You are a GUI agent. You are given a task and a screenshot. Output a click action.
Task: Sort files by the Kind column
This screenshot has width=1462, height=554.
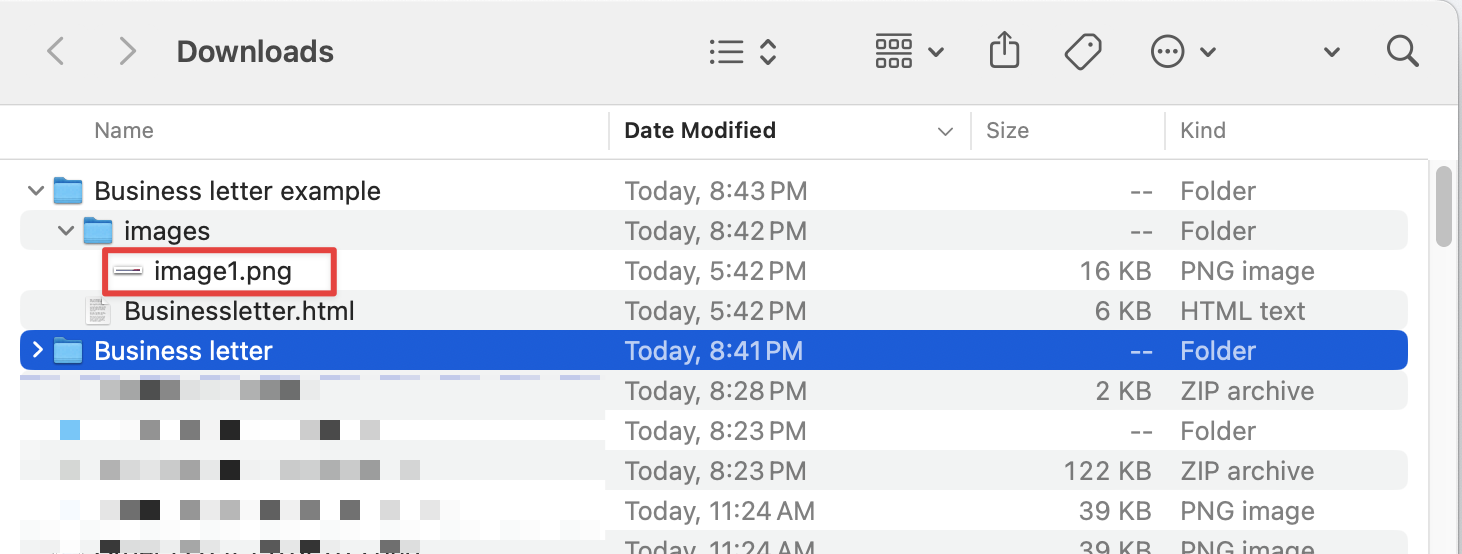click(x=1203, y=131)
